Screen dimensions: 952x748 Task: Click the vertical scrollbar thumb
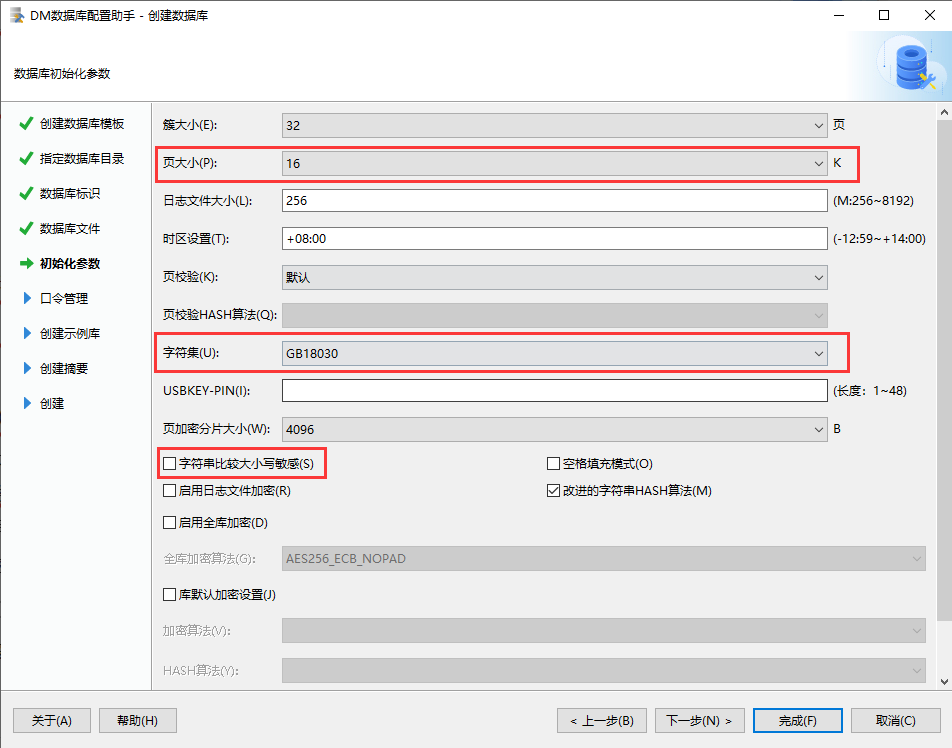coord(944,370)
